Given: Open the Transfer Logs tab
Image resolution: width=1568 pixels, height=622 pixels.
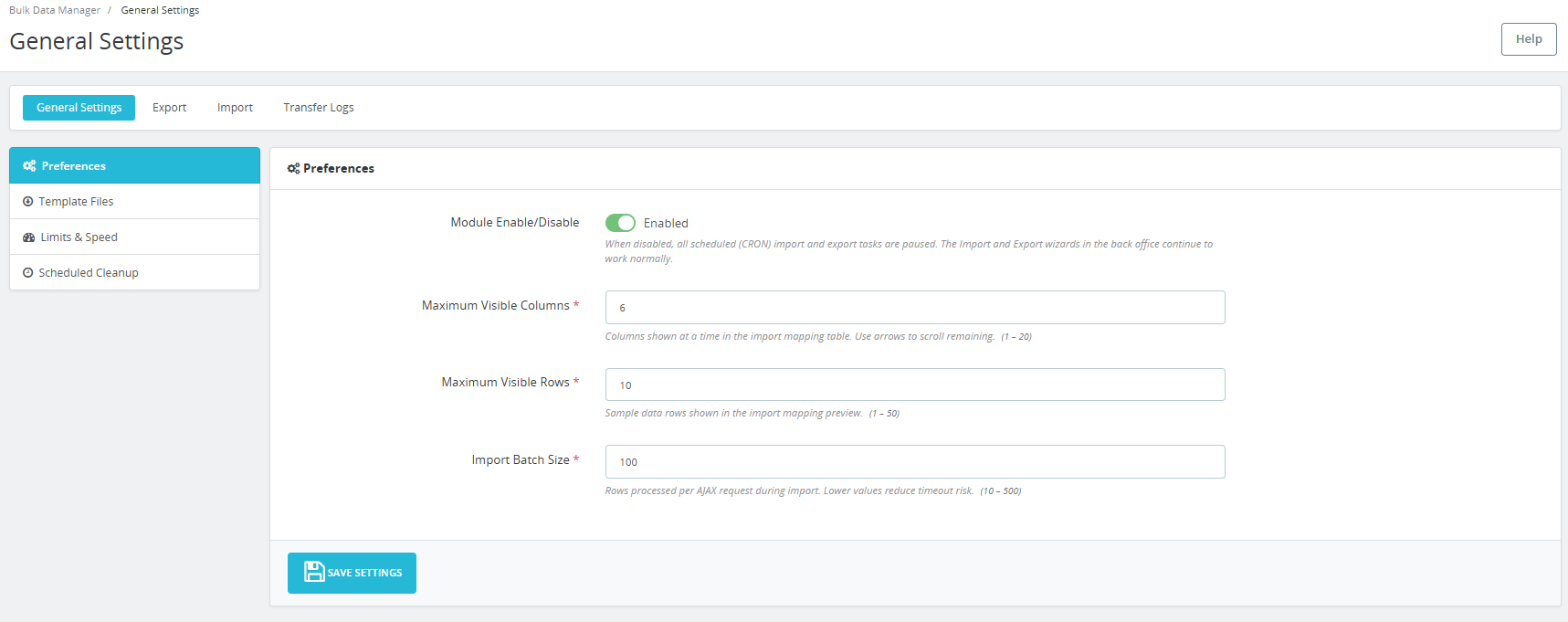Looking at the screenshot, I should [319, 108].
